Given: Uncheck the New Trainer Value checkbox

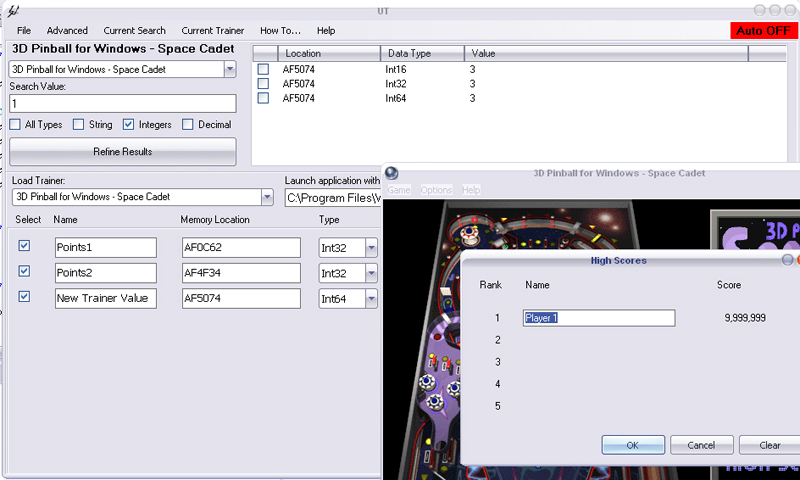Looking at the screenshot, I should point(24,296).
